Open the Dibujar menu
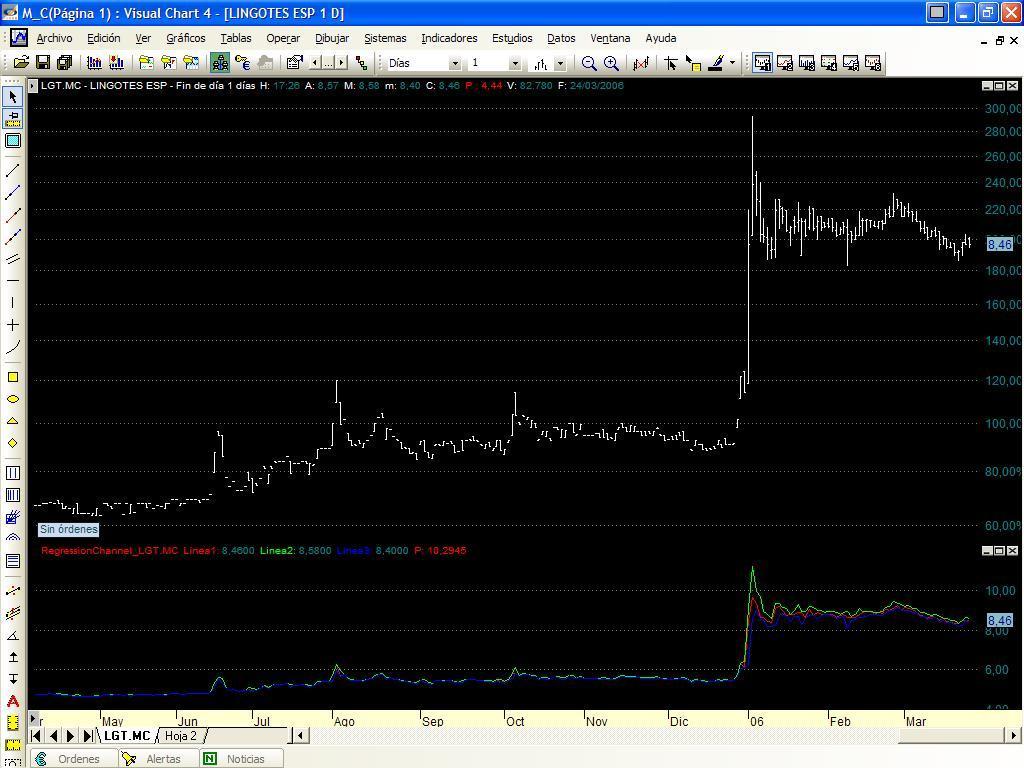 pos(332,38)
